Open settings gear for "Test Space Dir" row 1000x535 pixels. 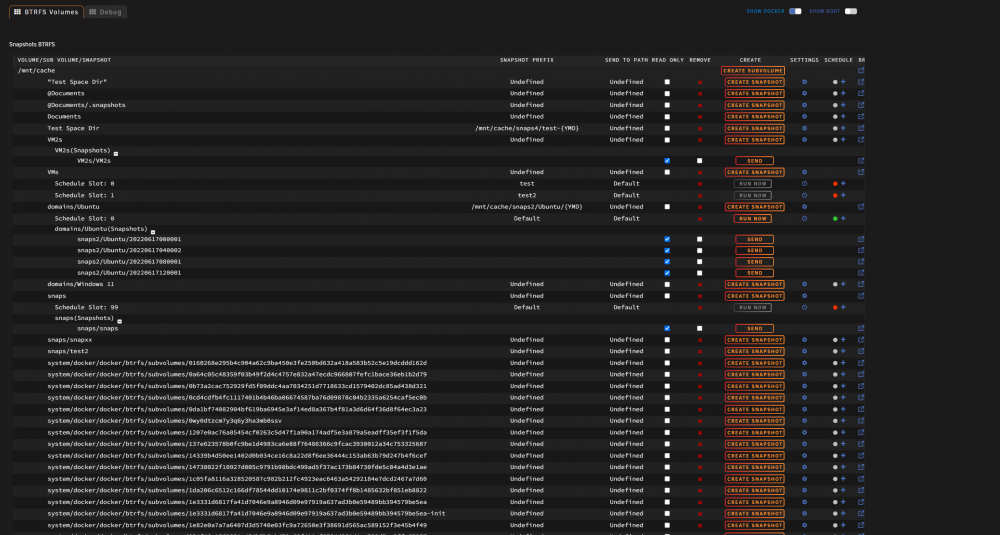pyautogui.click(x=804, y=82)
